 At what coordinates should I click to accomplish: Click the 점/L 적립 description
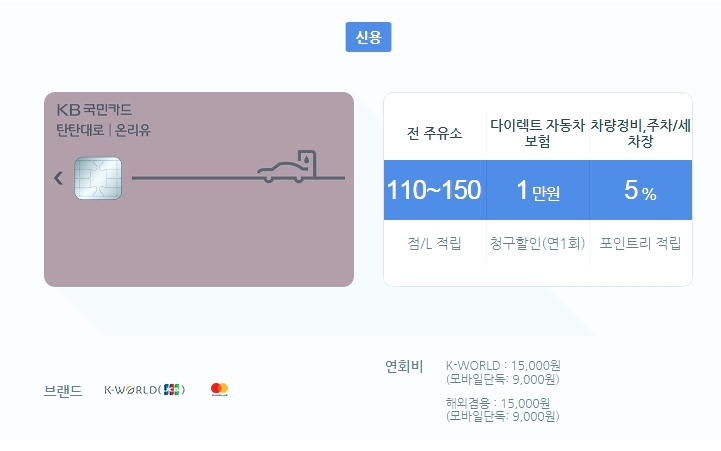435,243
